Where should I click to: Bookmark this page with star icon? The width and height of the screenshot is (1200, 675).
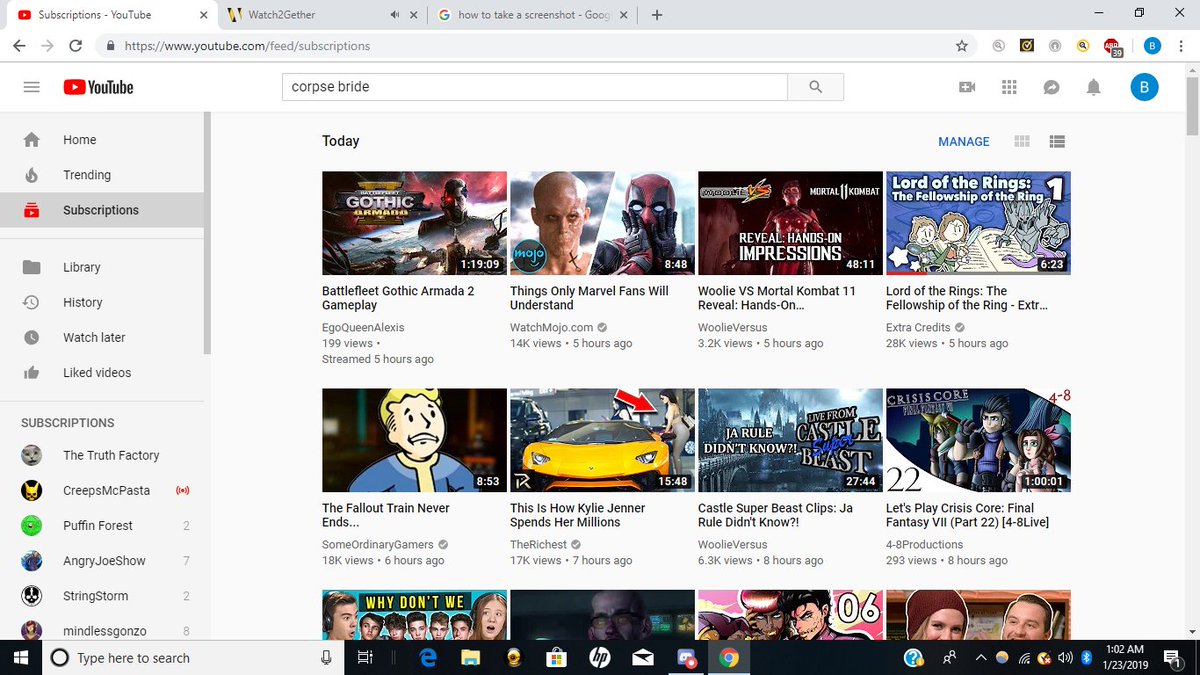click(x=962, y=46)
